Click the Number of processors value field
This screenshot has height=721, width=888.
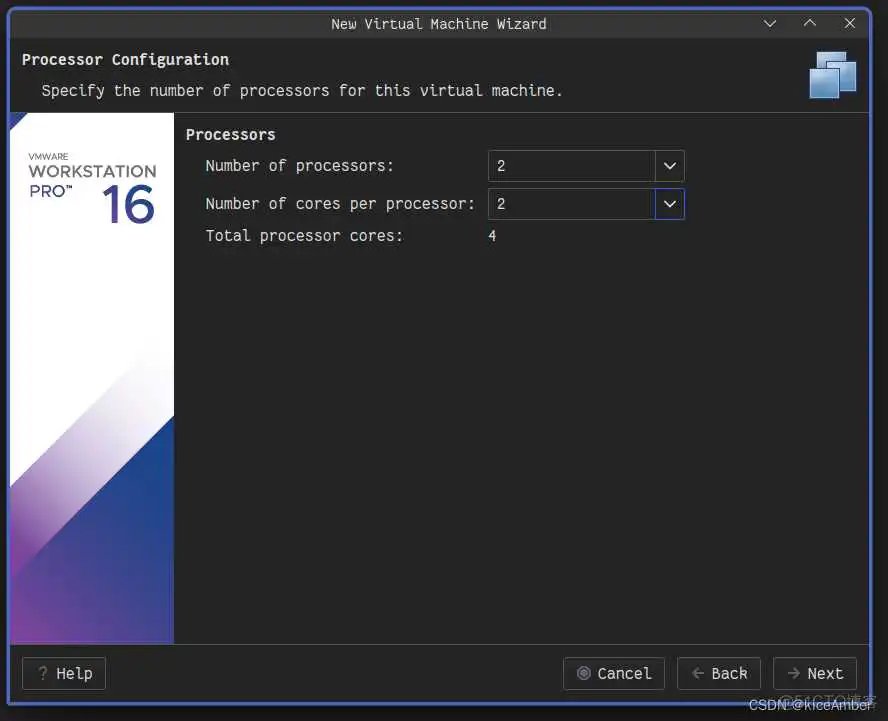pyautogui.click(x=570, y=165)
